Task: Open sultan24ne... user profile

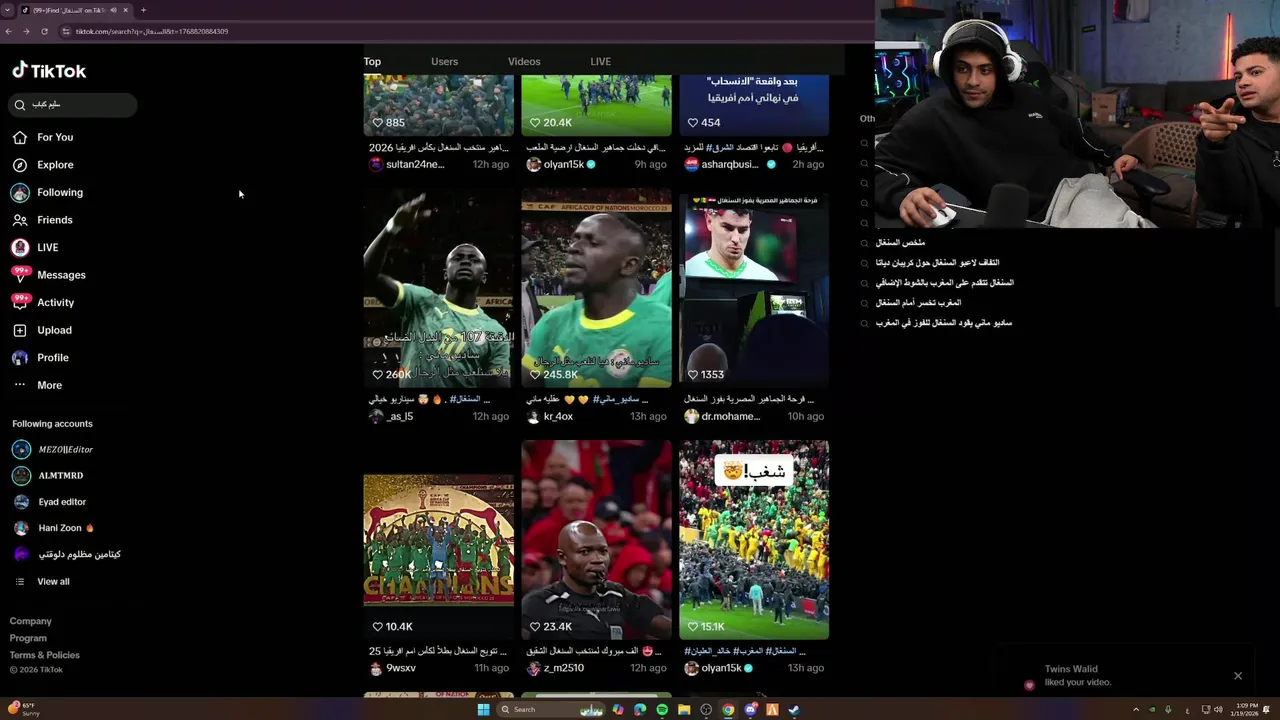Action: pos(407,164)
